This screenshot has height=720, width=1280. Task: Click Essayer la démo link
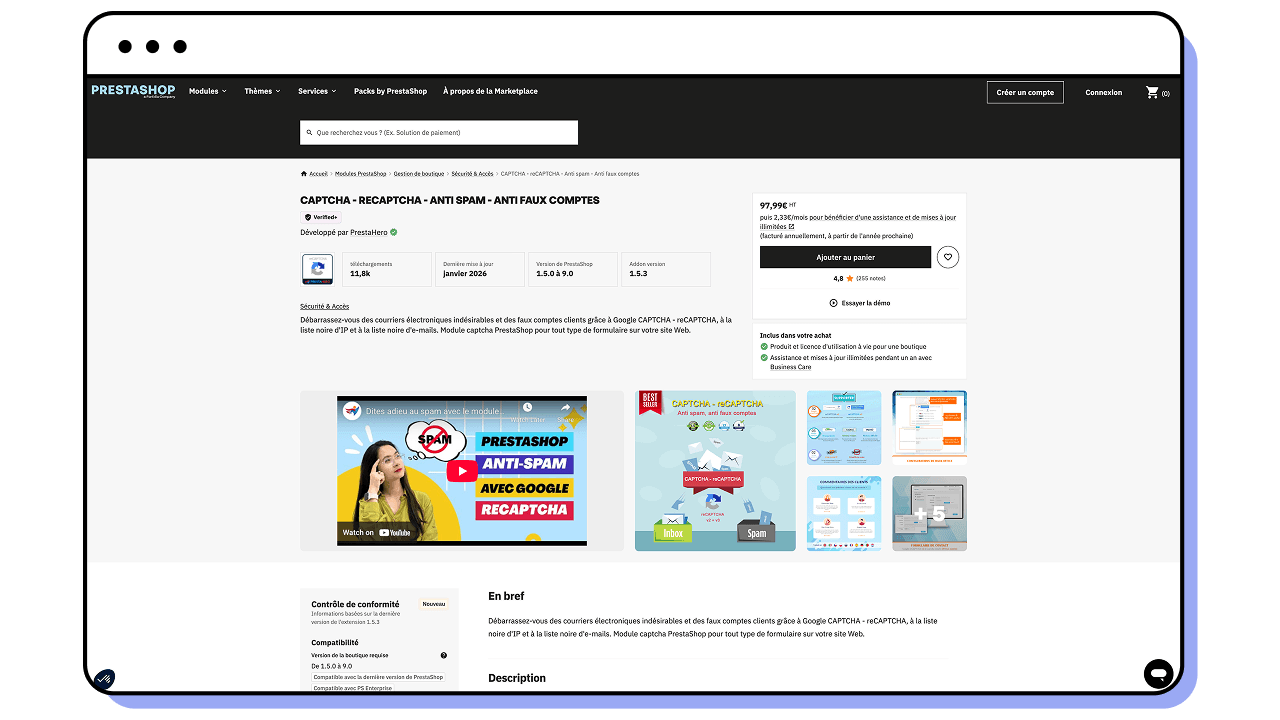pyautogui.click(x=860, y=303)
